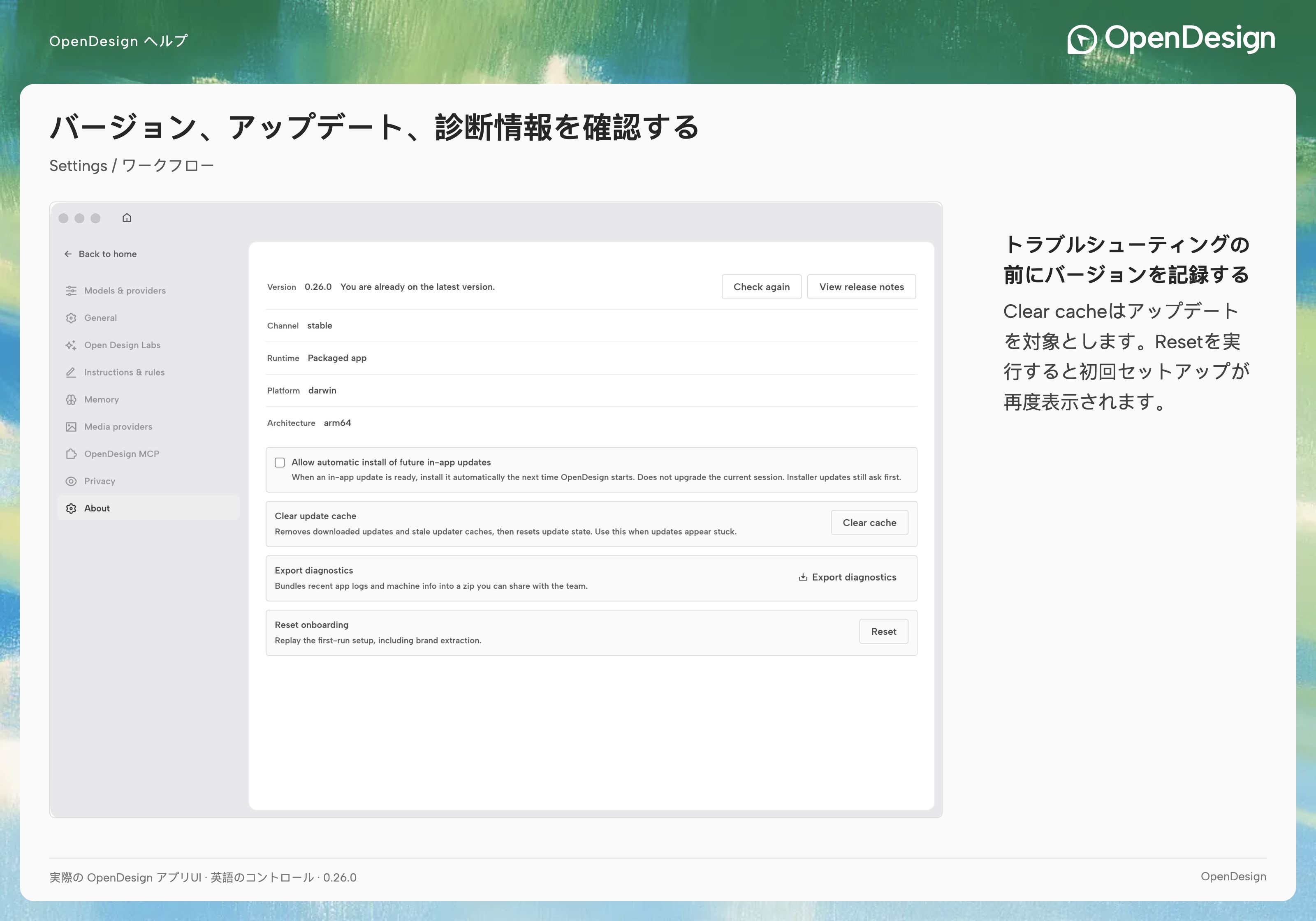Click the Platform value darwin
The image size is (1316, 921).
[322, 390]
